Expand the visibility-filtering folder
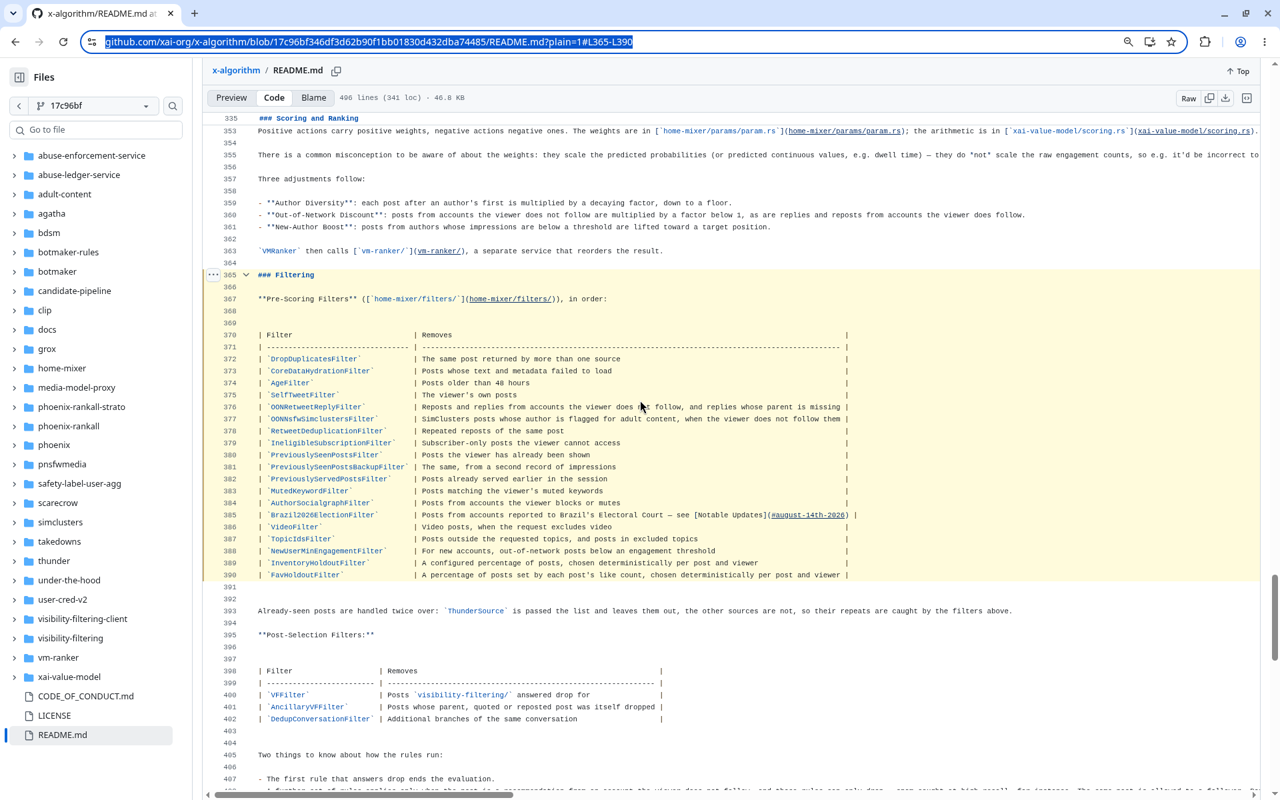This screenshot has width=1280, height=800. (x=14, y=638)
